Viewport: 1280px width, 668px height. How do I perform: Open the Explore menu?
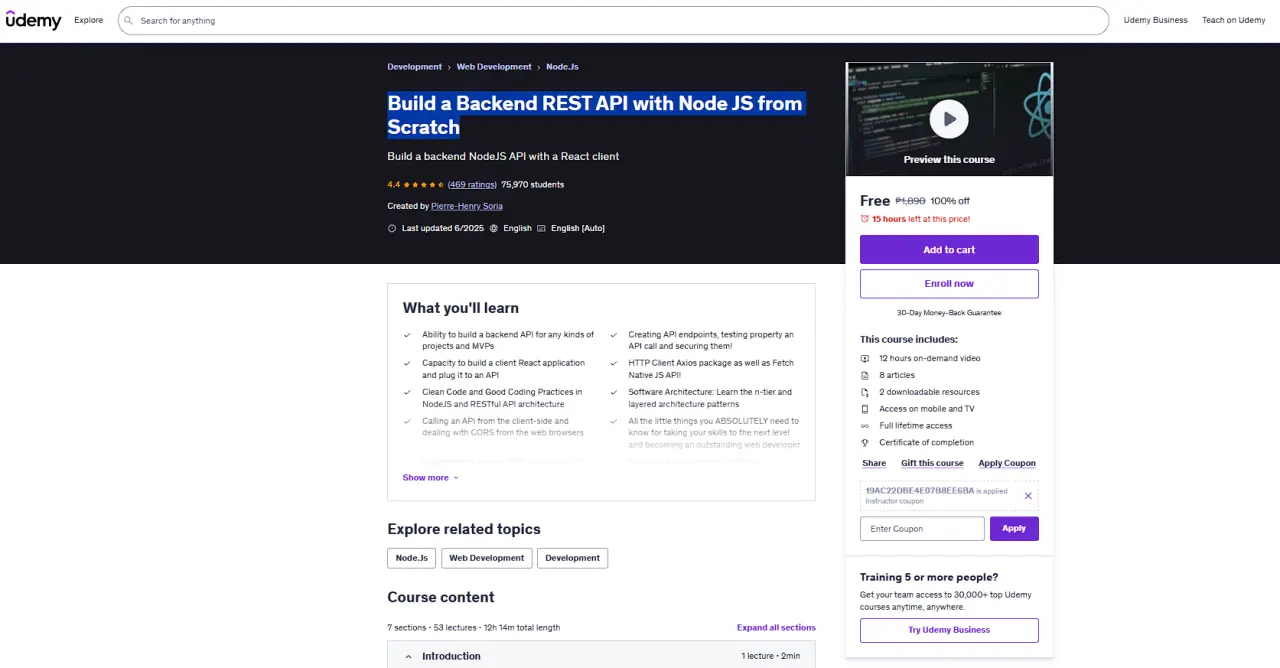(x=88, y=20)
